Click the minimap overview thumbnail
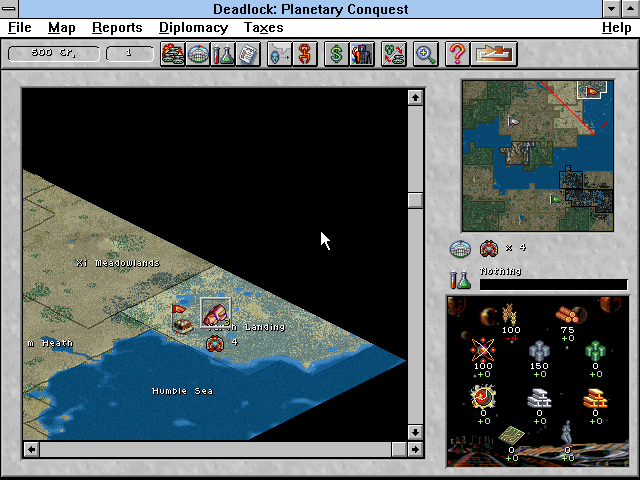640x480 pixels. [x=535, y=155]
